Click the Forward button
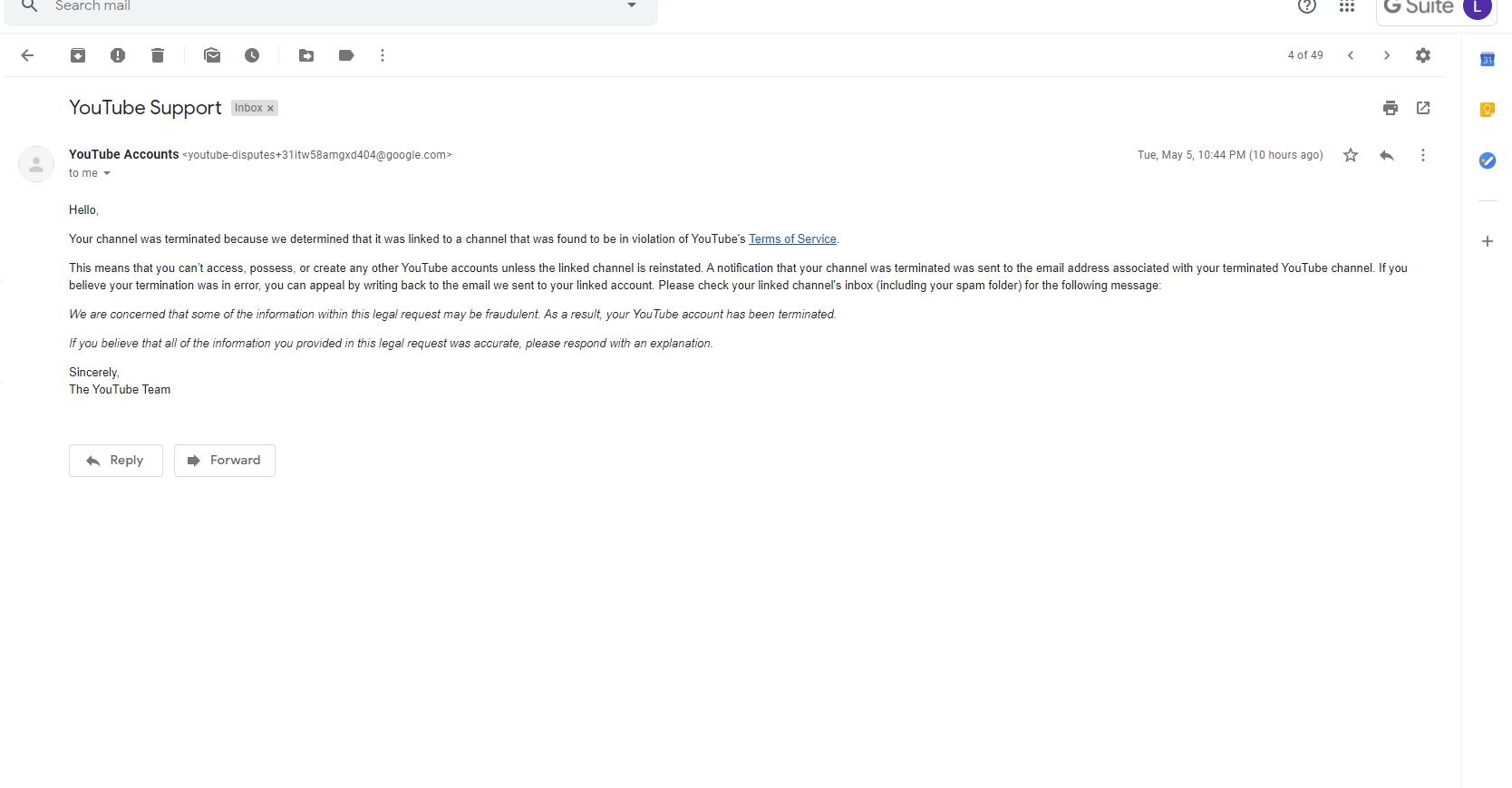Viewport: 1512px width, 788px height. coord(225,461)
